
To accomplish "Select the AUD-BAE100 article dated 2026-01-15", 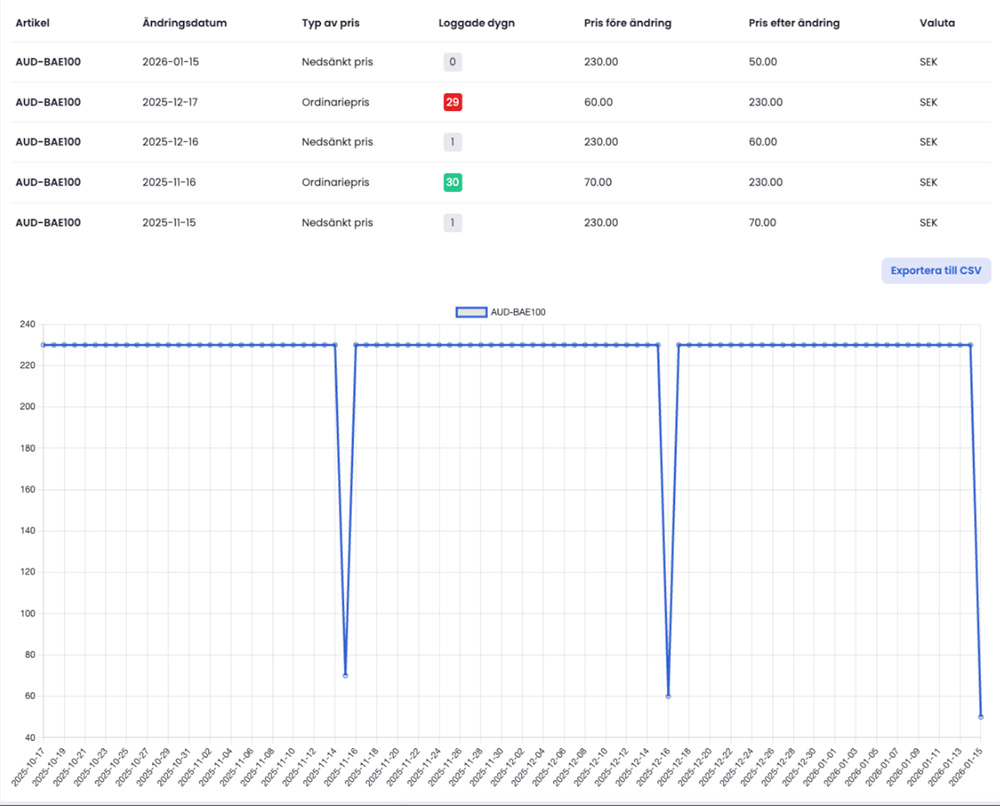I will (x=48, y=62).
